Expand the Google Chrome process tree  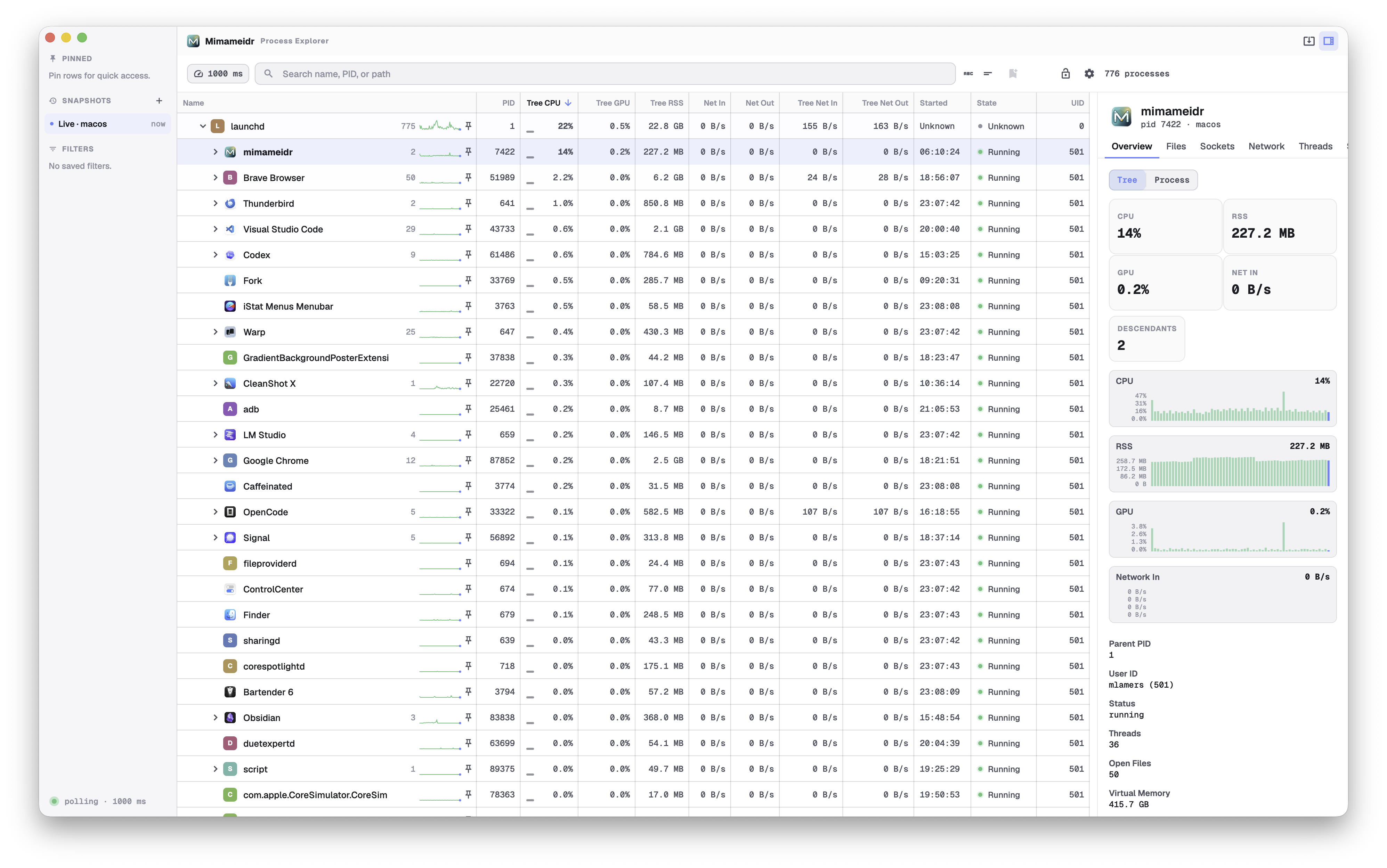216,460
